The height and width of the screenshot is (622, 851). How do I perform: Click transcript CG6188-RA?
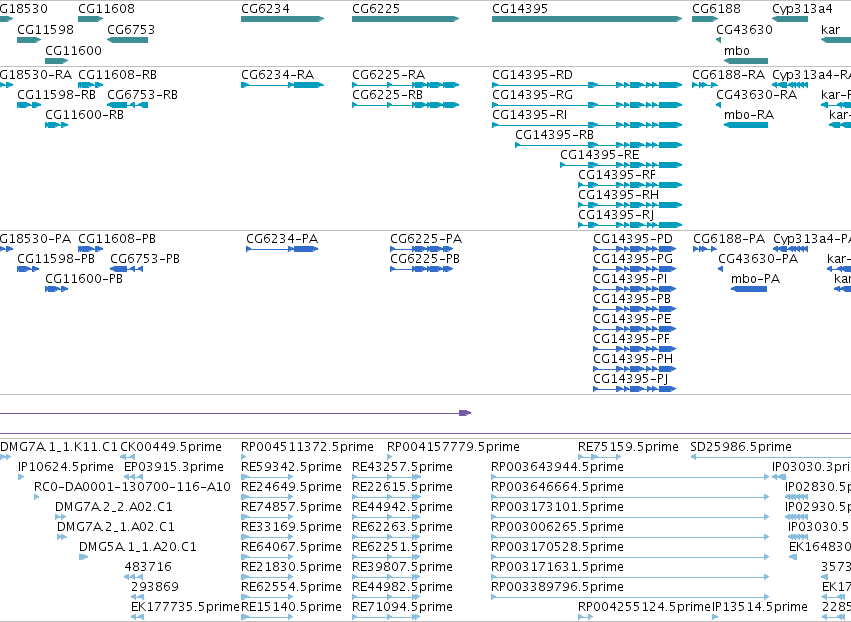tap(728, 75)
